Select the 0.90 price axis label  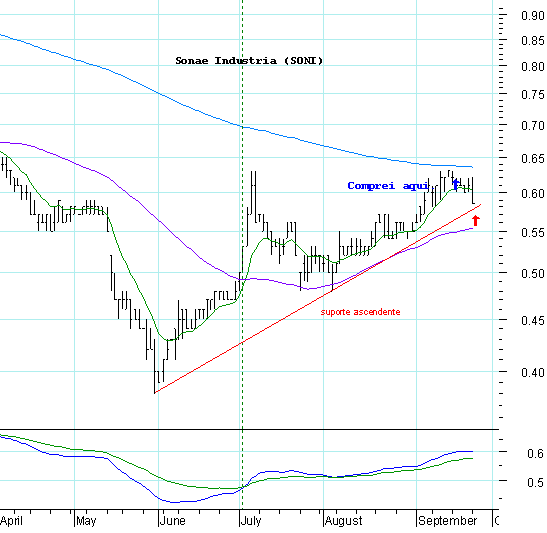click(533, 16)
